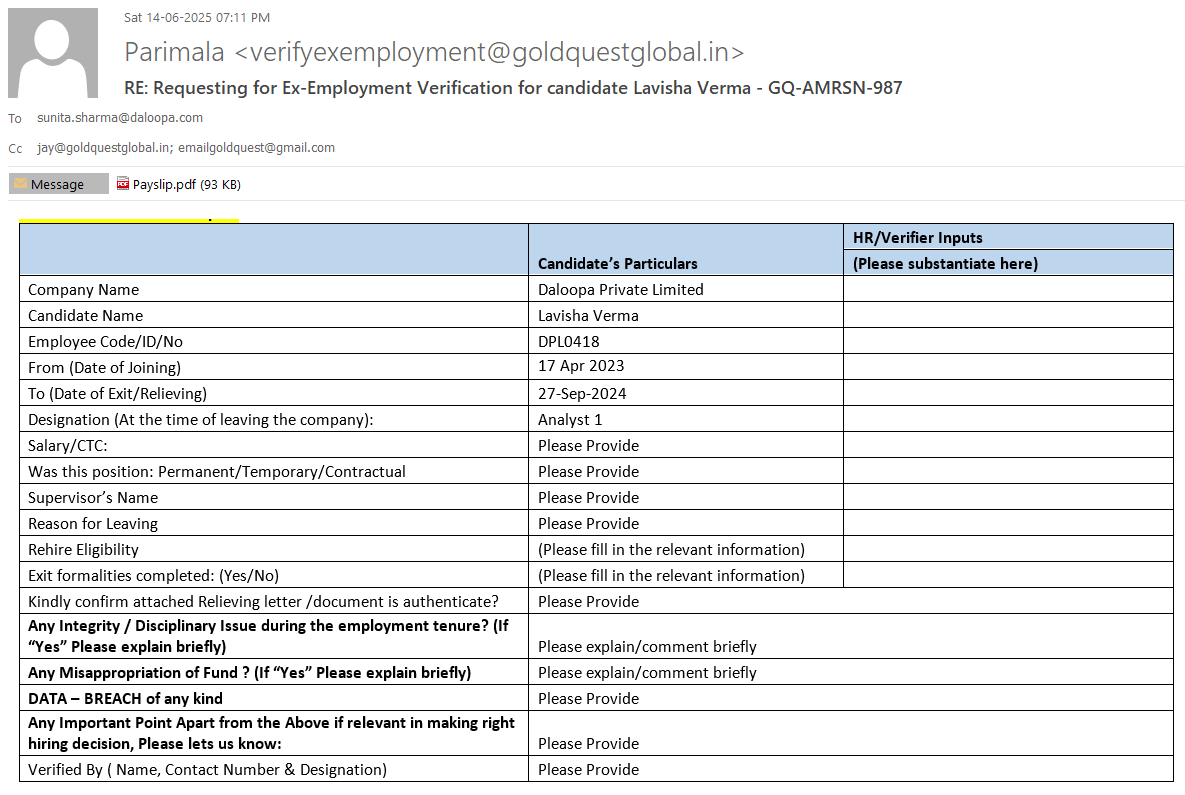Click the sender's profile avatar picture
The width and height of the screenshot is (1185, 795).
[x=53, y=53]
